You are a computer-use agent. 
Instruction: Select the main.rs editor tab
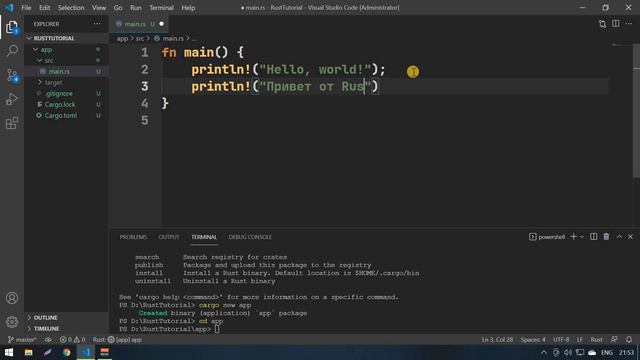(139, 24)
